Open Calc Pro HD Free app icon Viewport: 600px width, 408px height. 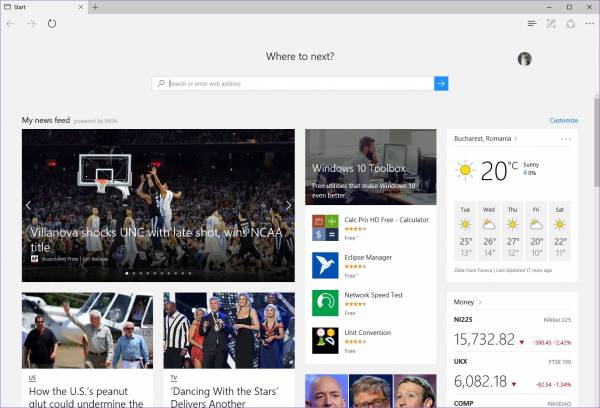[325, 228]
